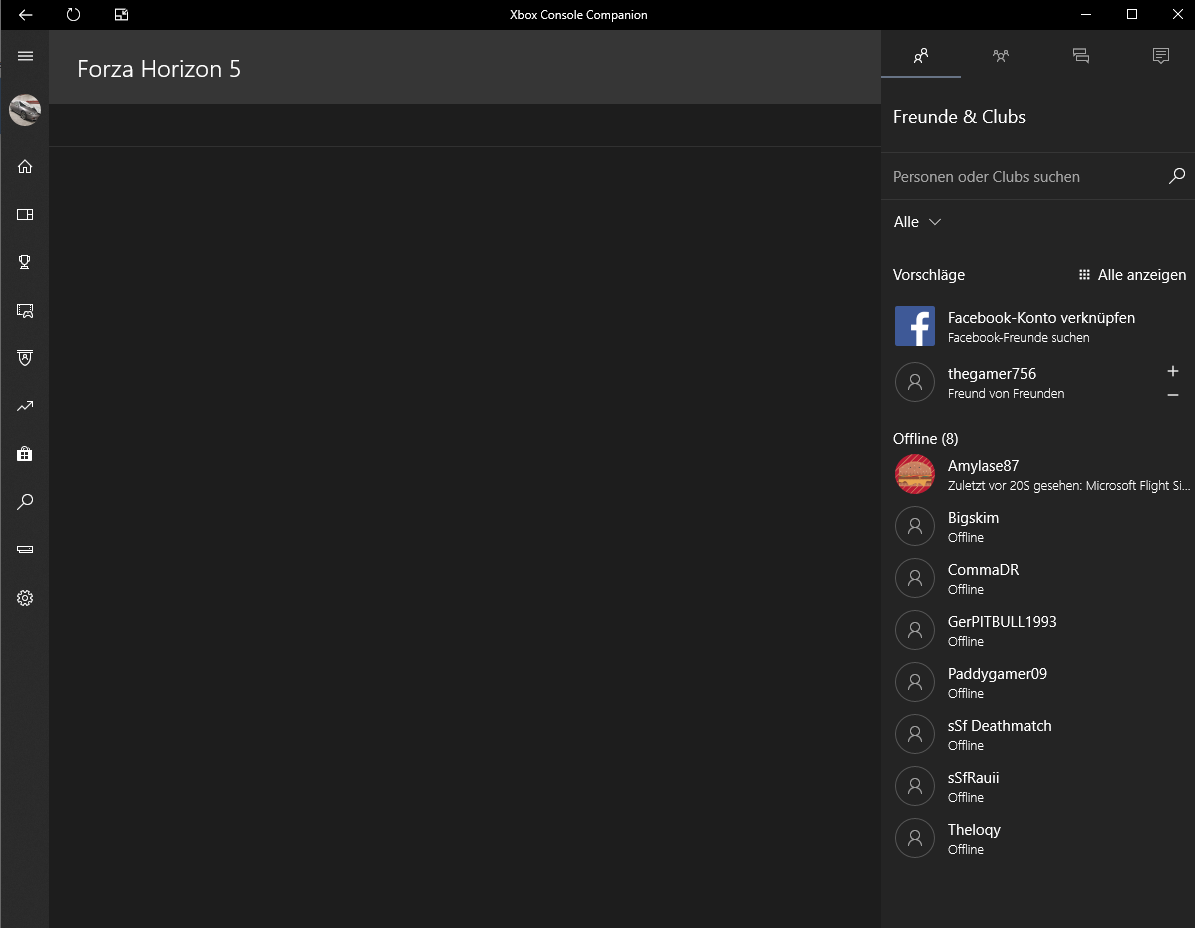Open Clubs shield icon in sidebar

point(25,358)
